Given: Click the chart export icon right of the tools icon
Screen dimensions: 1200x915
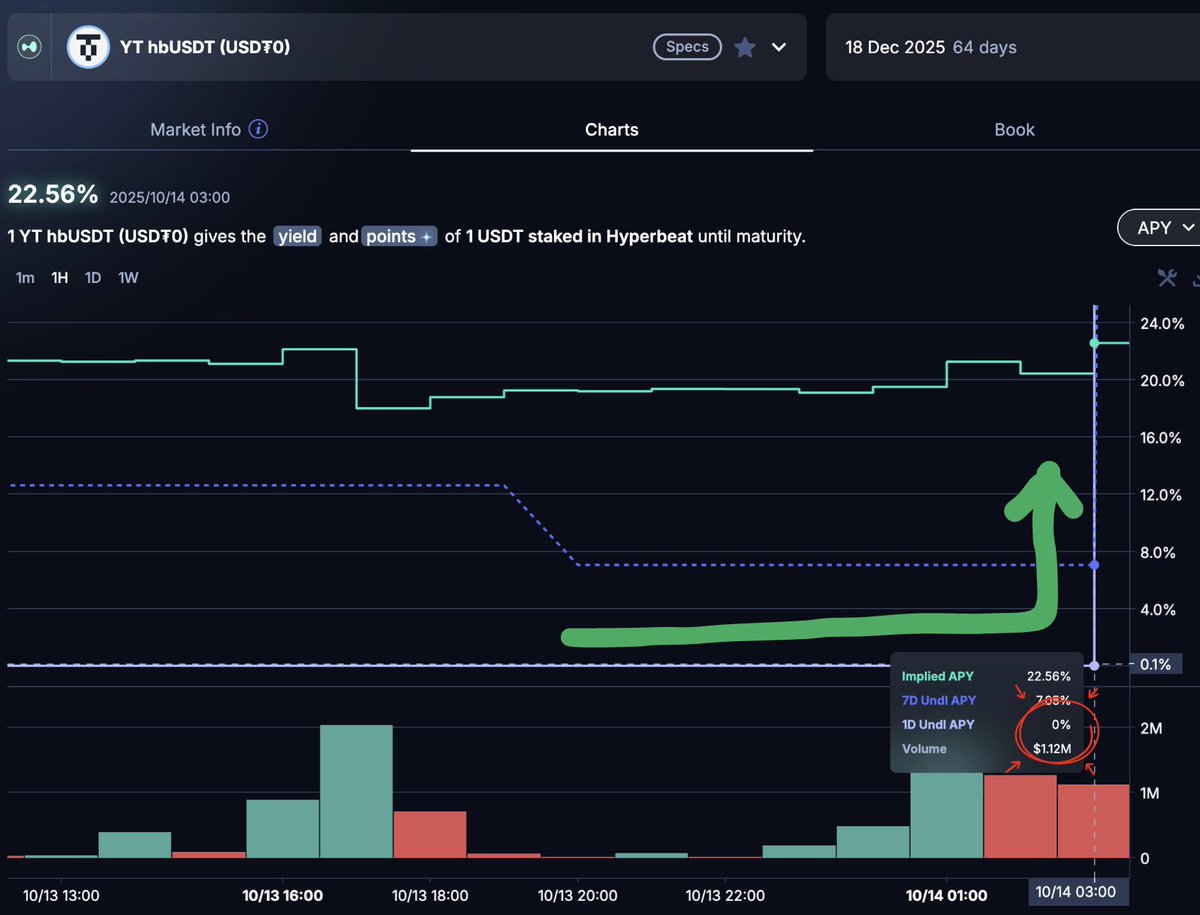Looking at the screenshot, I should (x=1195, y=279).
